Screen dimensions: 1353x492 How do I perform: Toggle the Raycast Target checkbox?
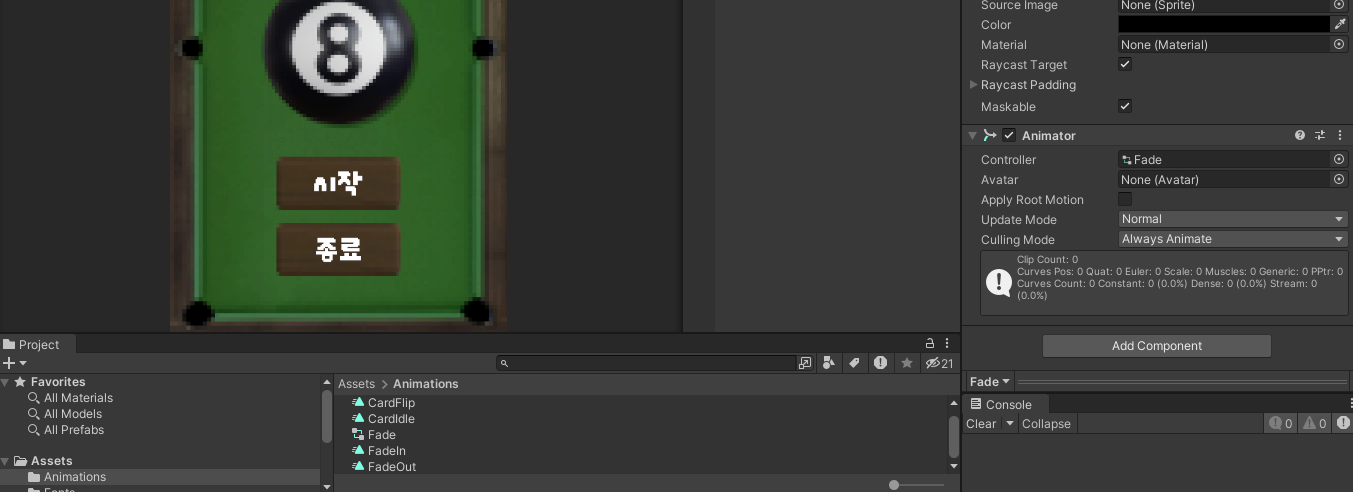pyautogui.click(x=1125, y=64)
